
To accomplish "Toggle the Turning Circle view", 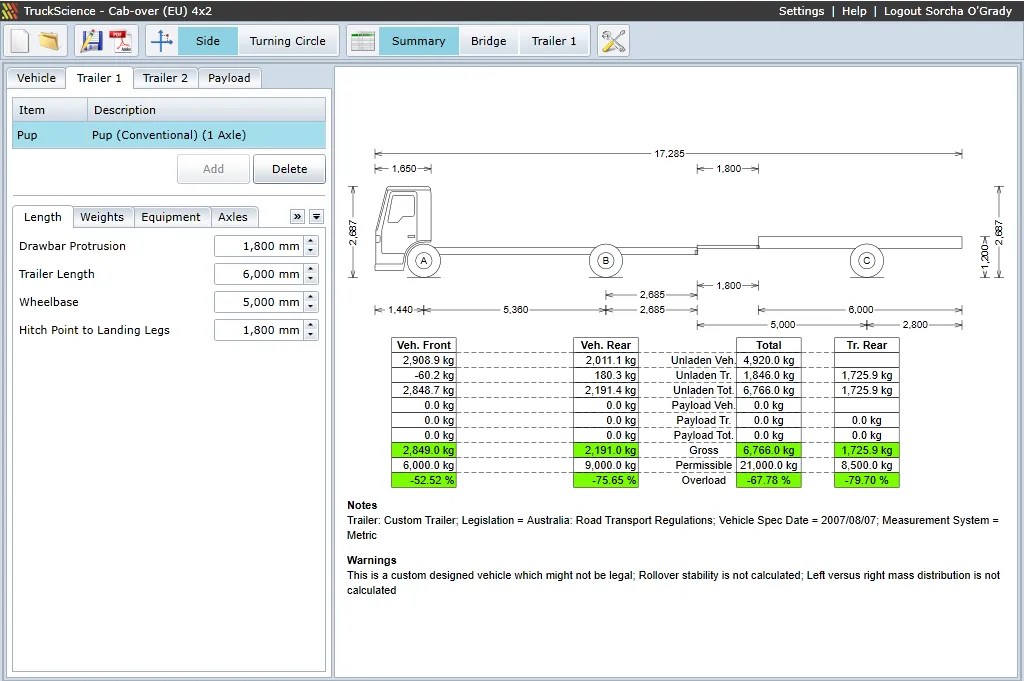I will click(x=287, y=41).
